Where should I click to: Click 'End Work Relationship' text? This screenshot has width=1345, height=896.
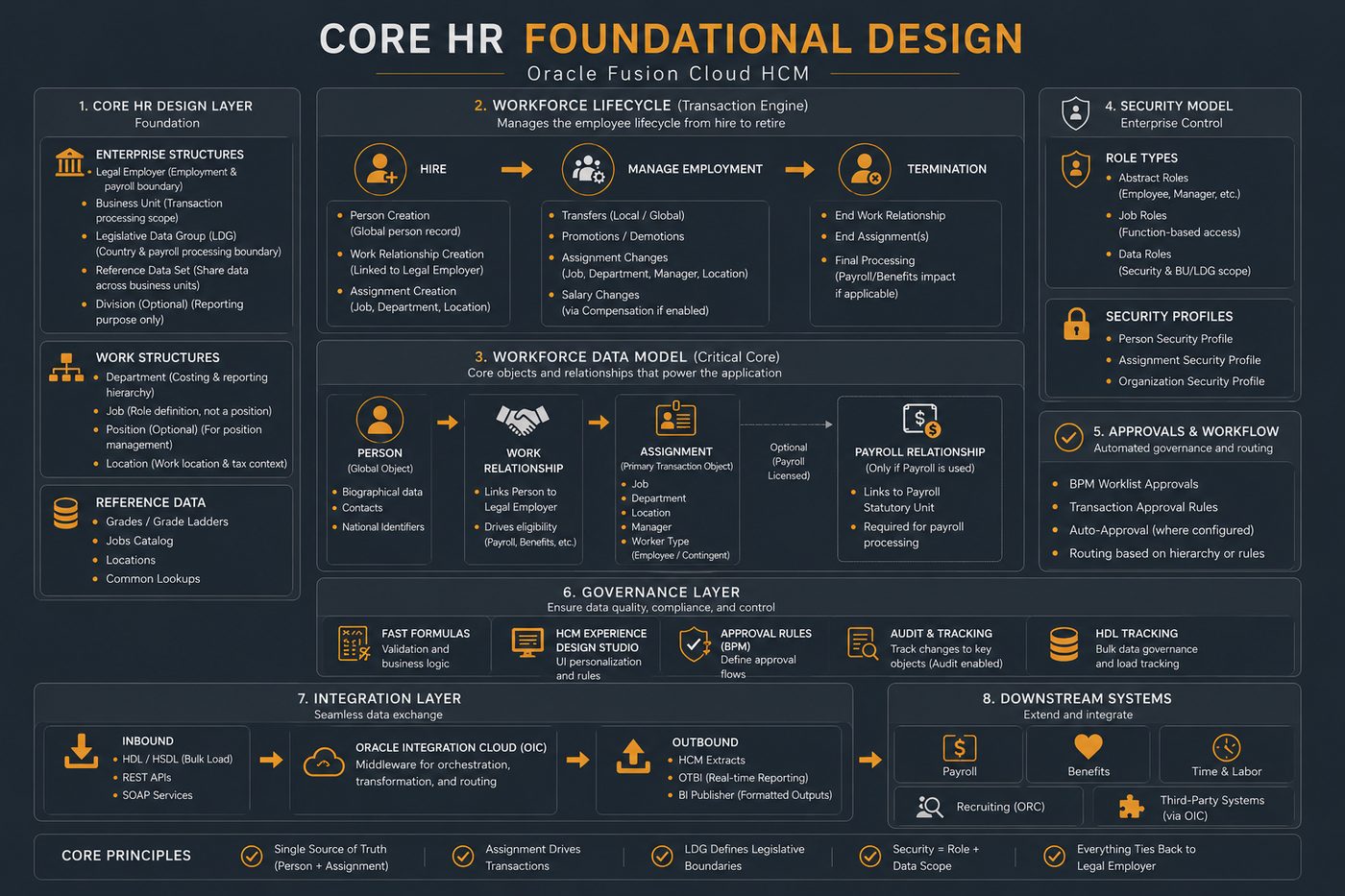pos(890,215)
